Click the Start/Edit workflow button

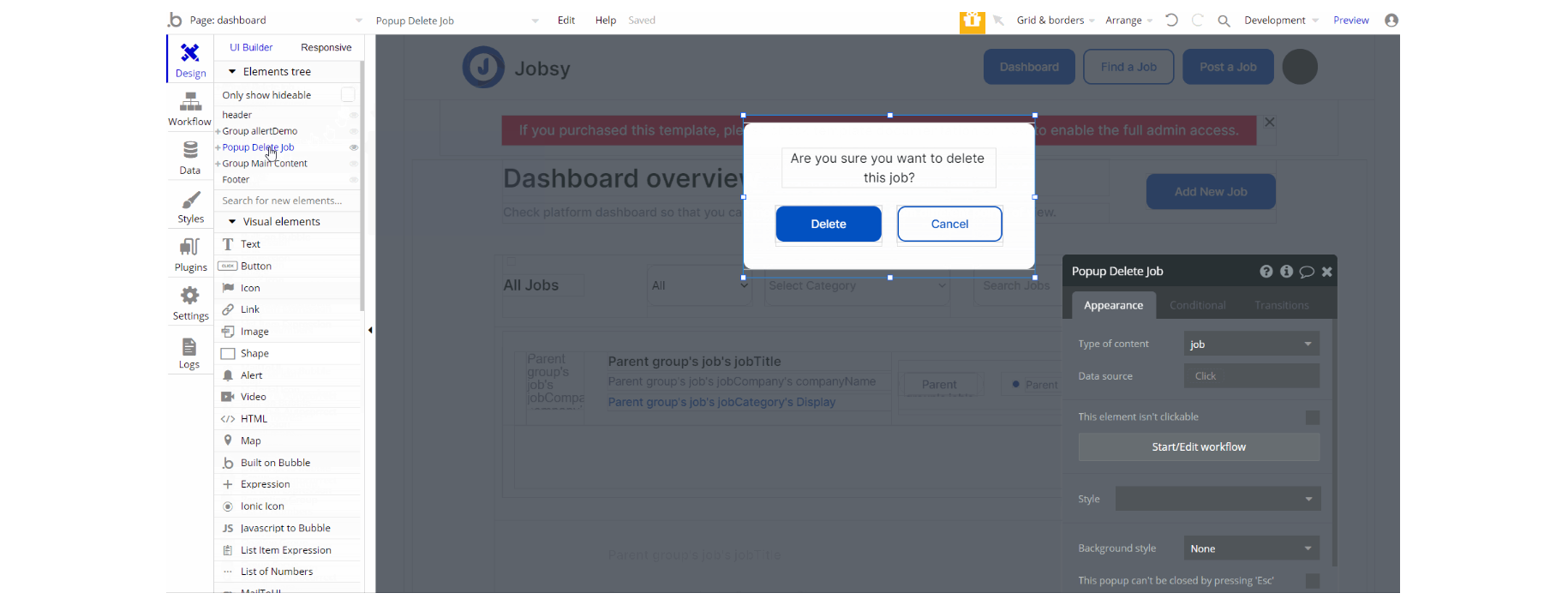[x=1199, y=447]
